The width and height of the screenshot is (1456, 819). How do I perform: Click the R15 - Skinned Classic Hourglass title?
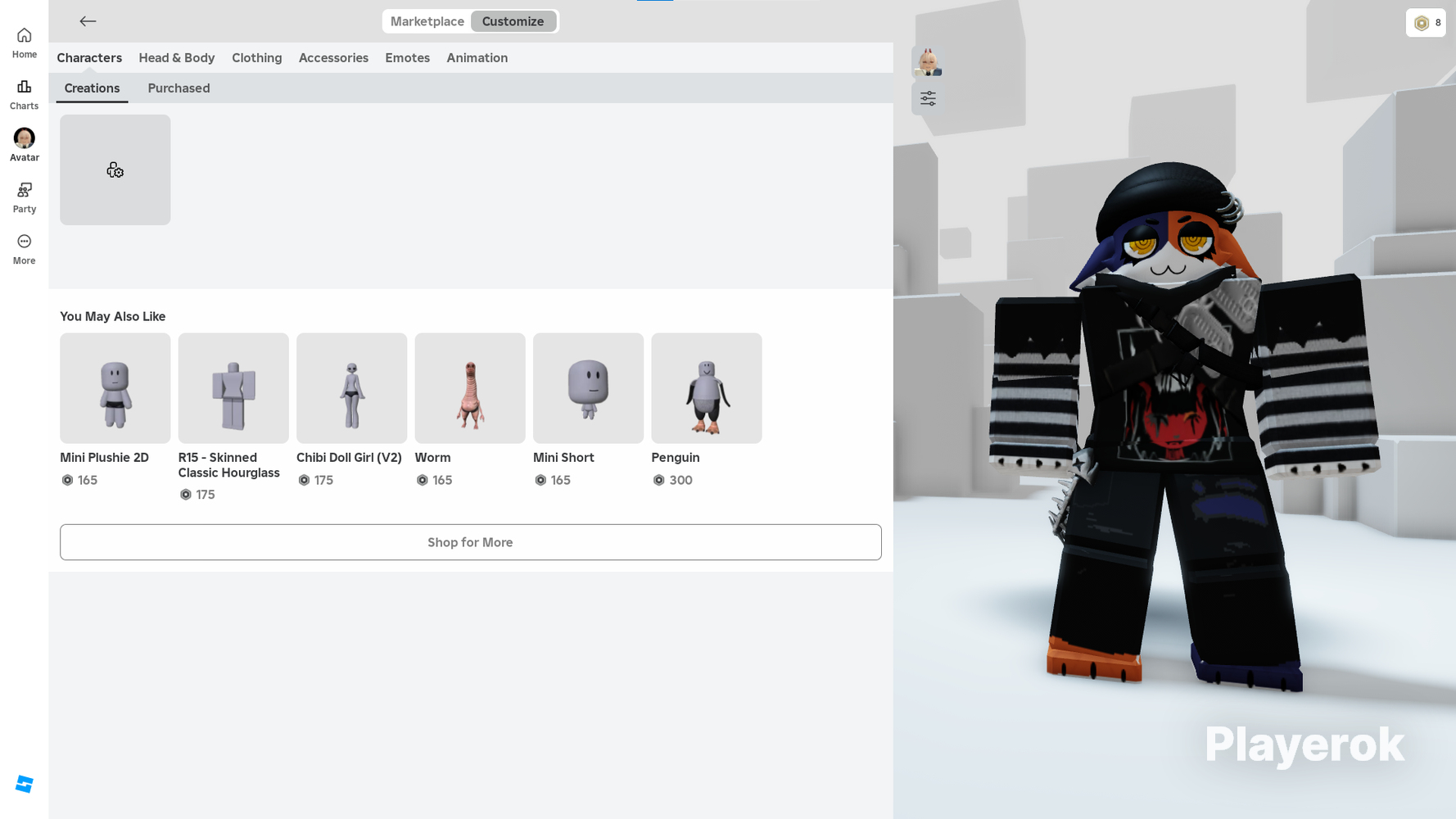tap(229, 465)
